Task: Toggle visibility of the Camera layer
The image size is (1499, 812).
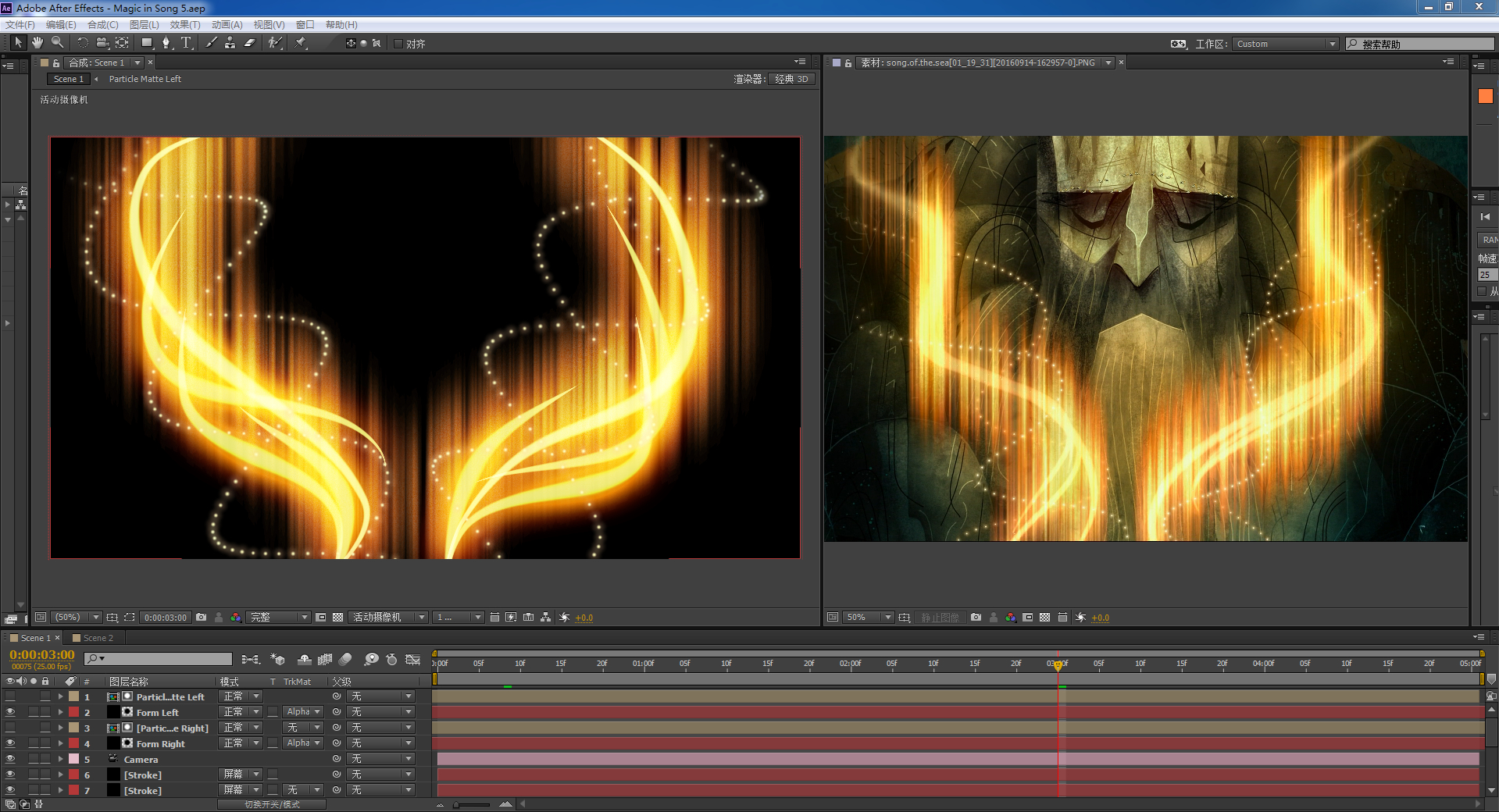Action: pyautogui.click(x=10, y=759)
